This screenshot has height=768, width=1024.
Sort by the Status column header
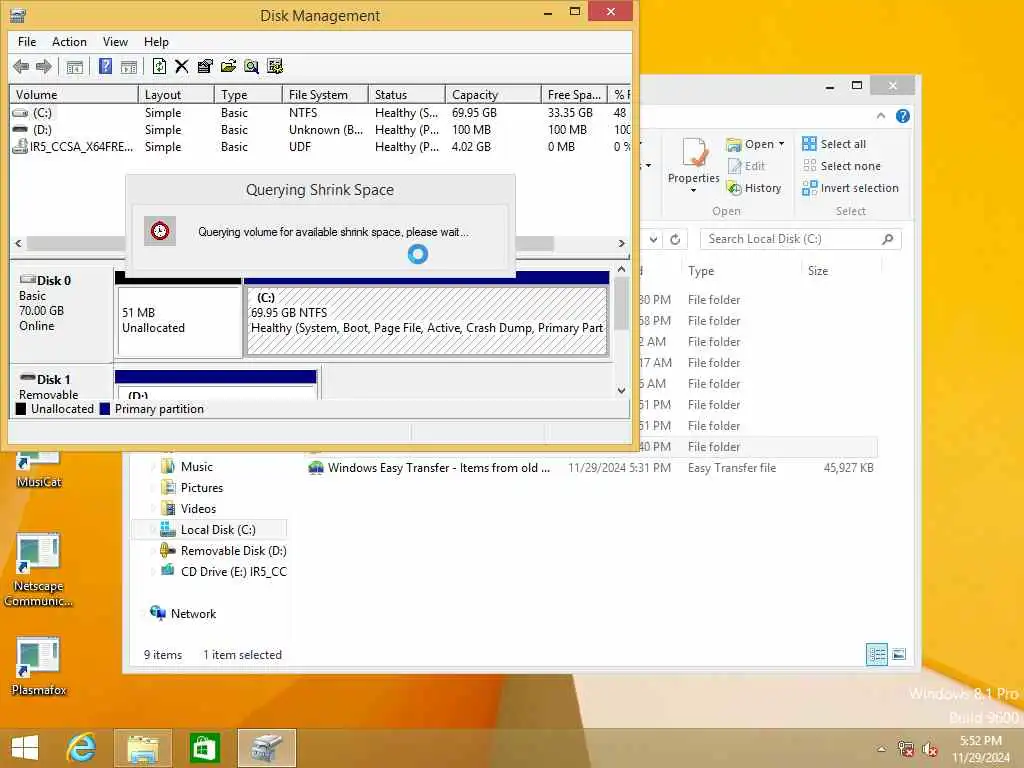point(407,95)
